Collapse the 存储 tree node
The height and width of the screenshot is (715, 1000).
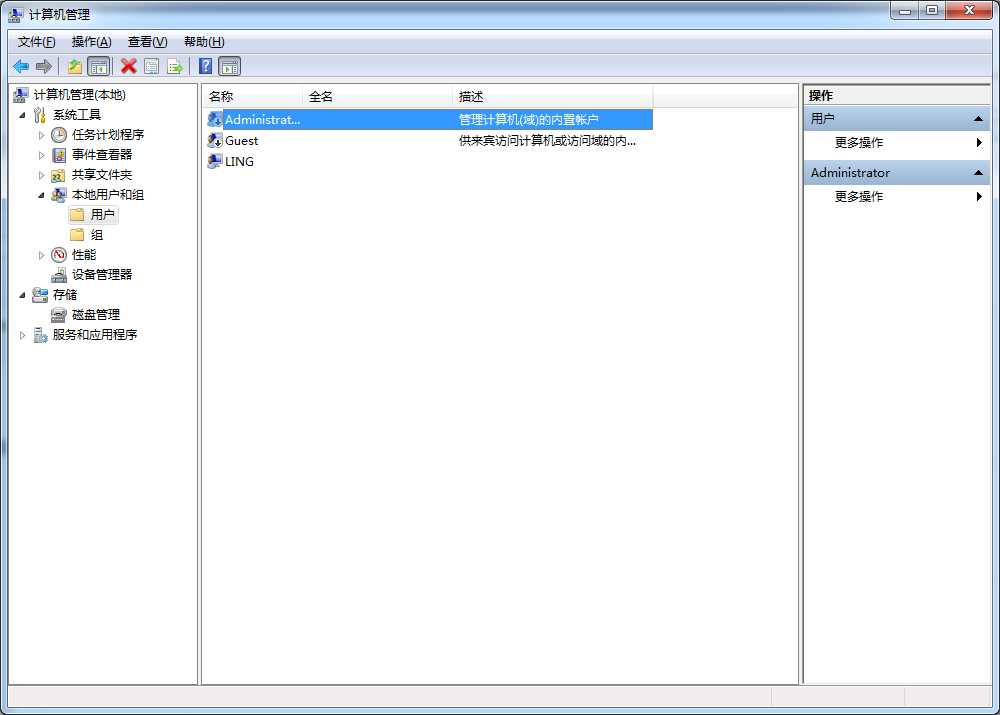(x=22, y=295)
